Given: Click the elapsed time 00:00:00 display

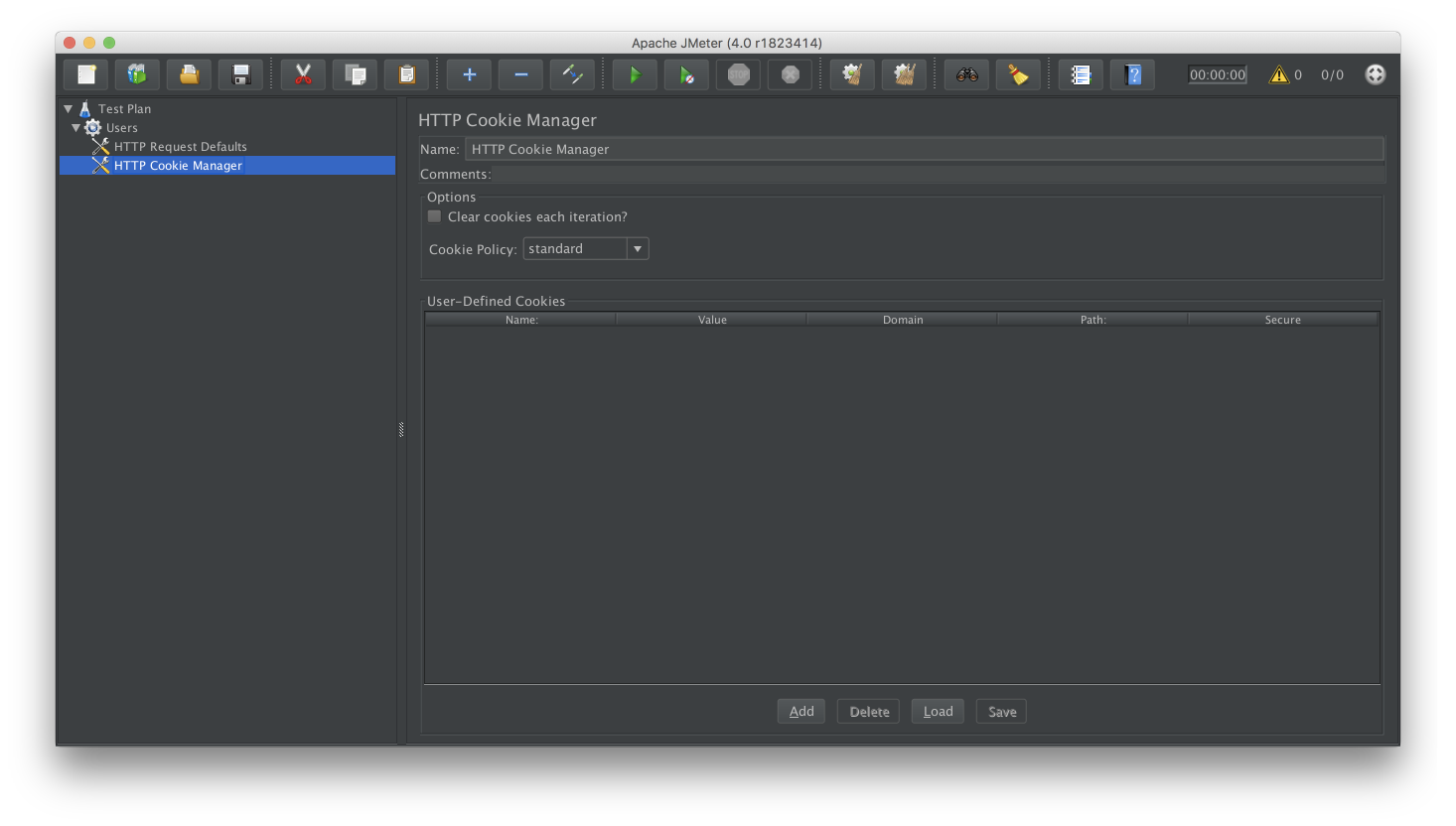Looking at the screenshot, I should [1218, 74].
